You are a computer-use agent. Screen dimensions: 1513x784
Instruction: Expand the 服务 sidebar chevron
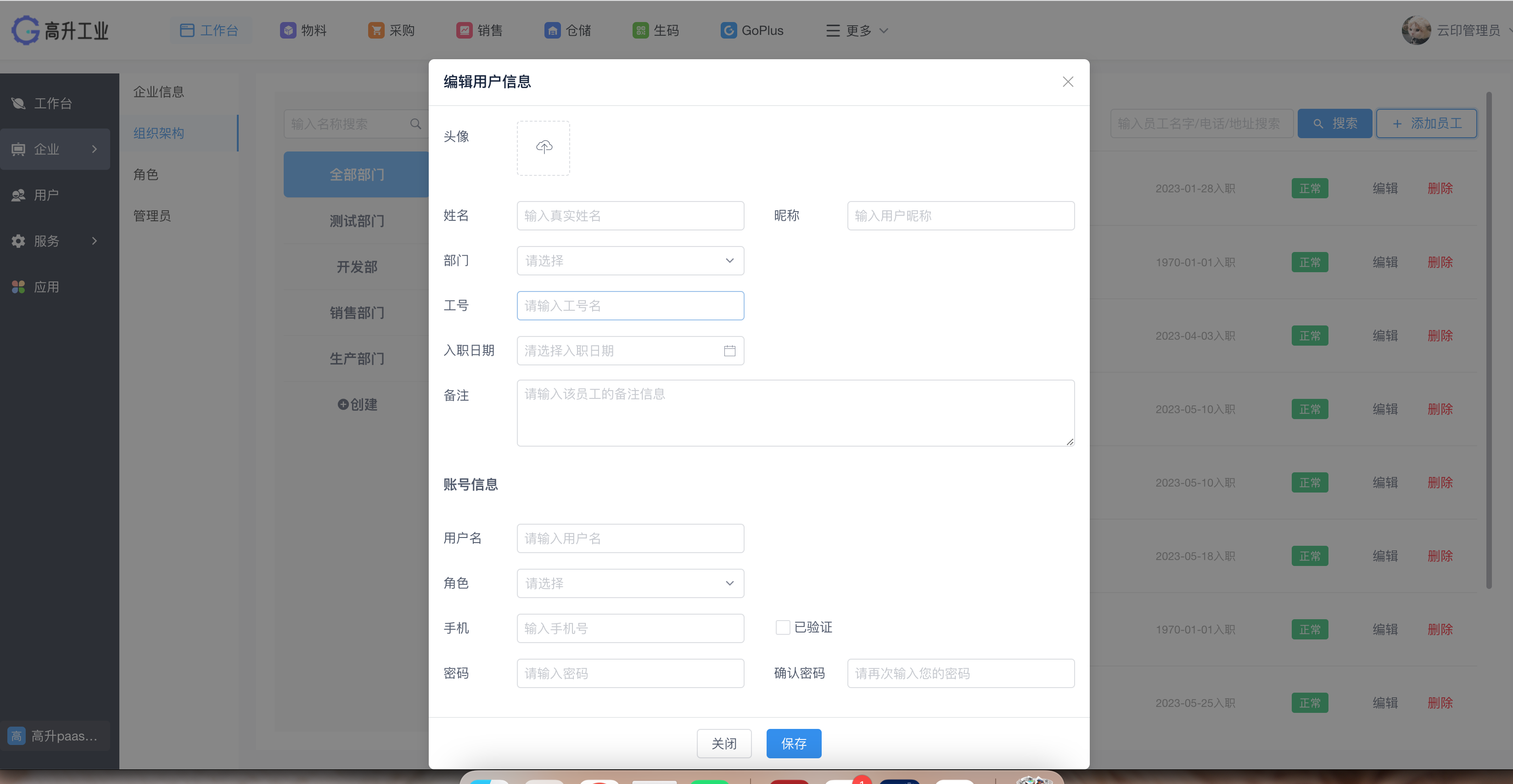[x=95, y=241]
